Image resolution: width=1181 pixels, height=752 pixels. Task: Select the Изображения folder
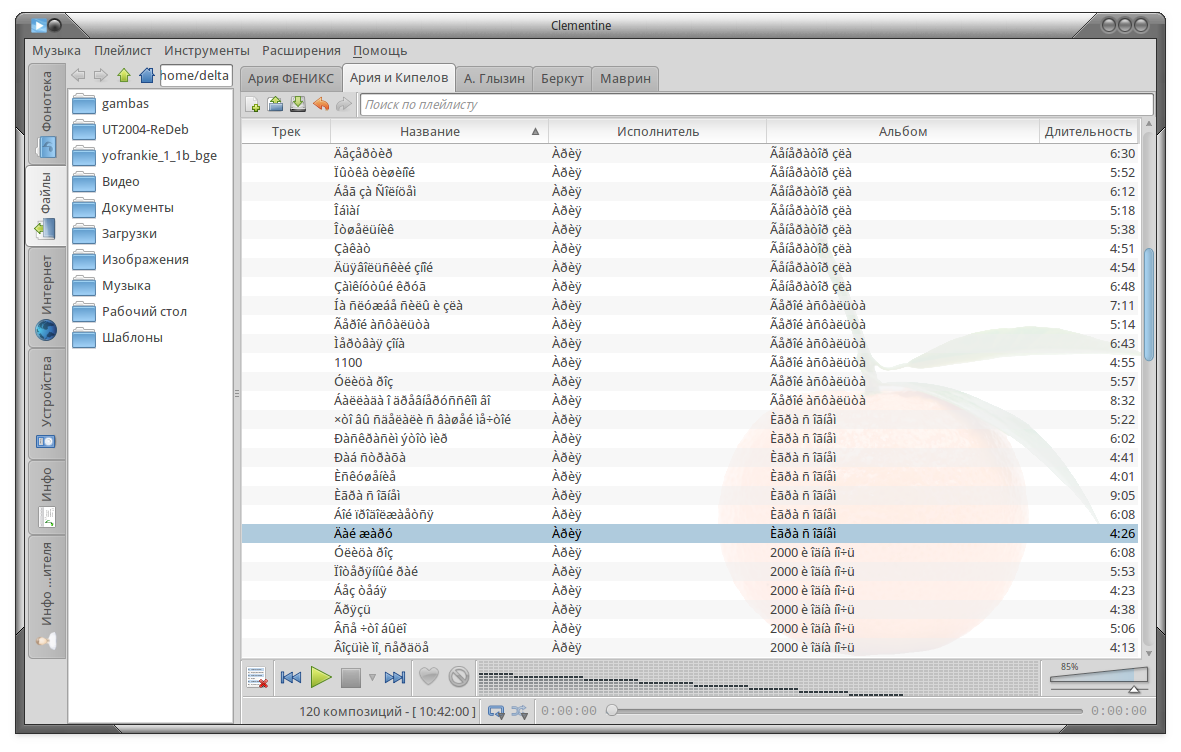151,260
